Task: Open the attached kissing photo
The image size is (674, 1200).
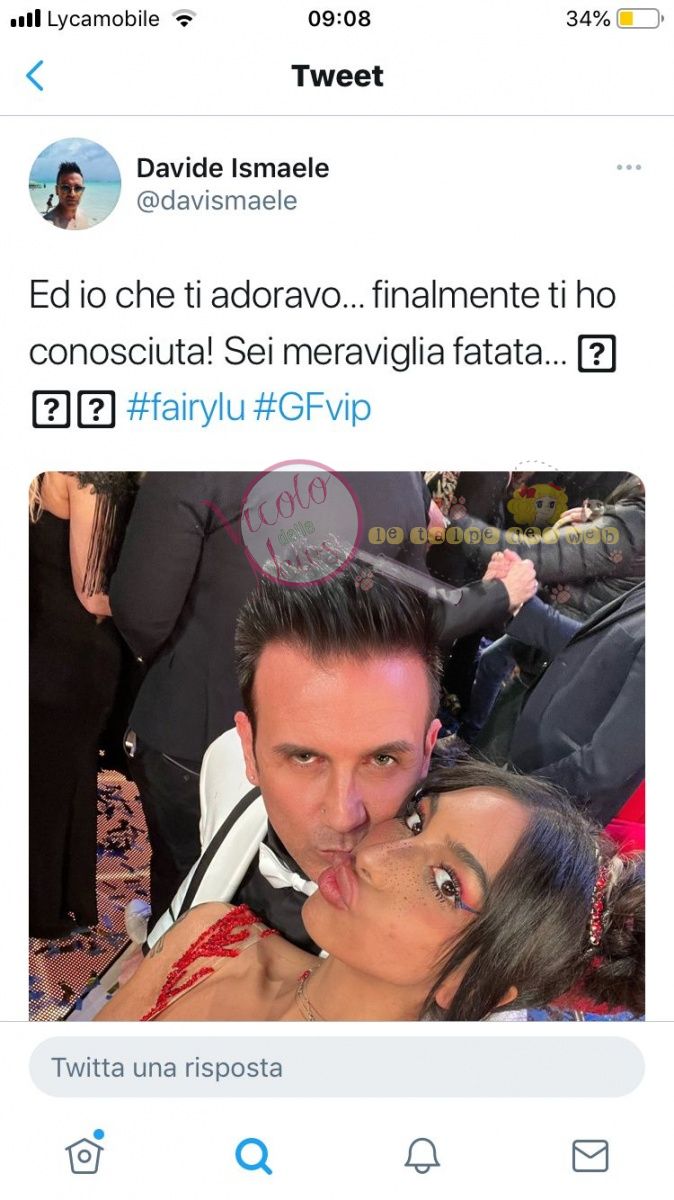Action: point(337,746)
